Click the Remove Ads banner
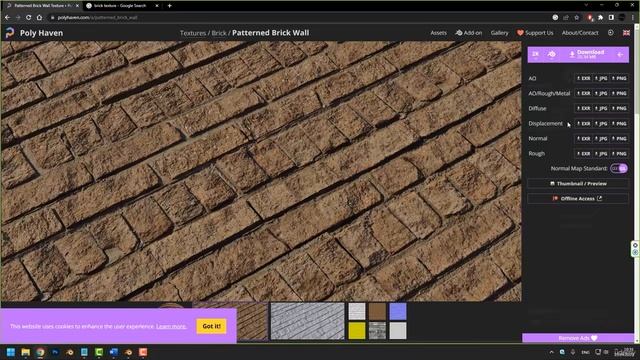 [x=578, y=338]
